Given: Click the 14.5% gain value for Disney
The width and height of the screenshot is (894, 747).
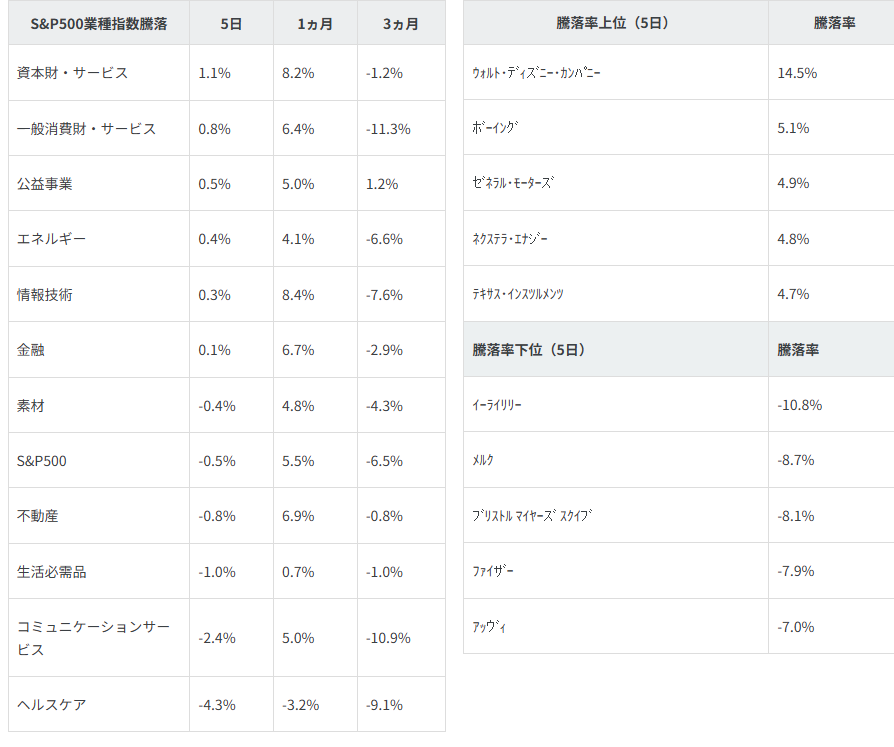Looking at the screenshot, I should click(797, 73).
